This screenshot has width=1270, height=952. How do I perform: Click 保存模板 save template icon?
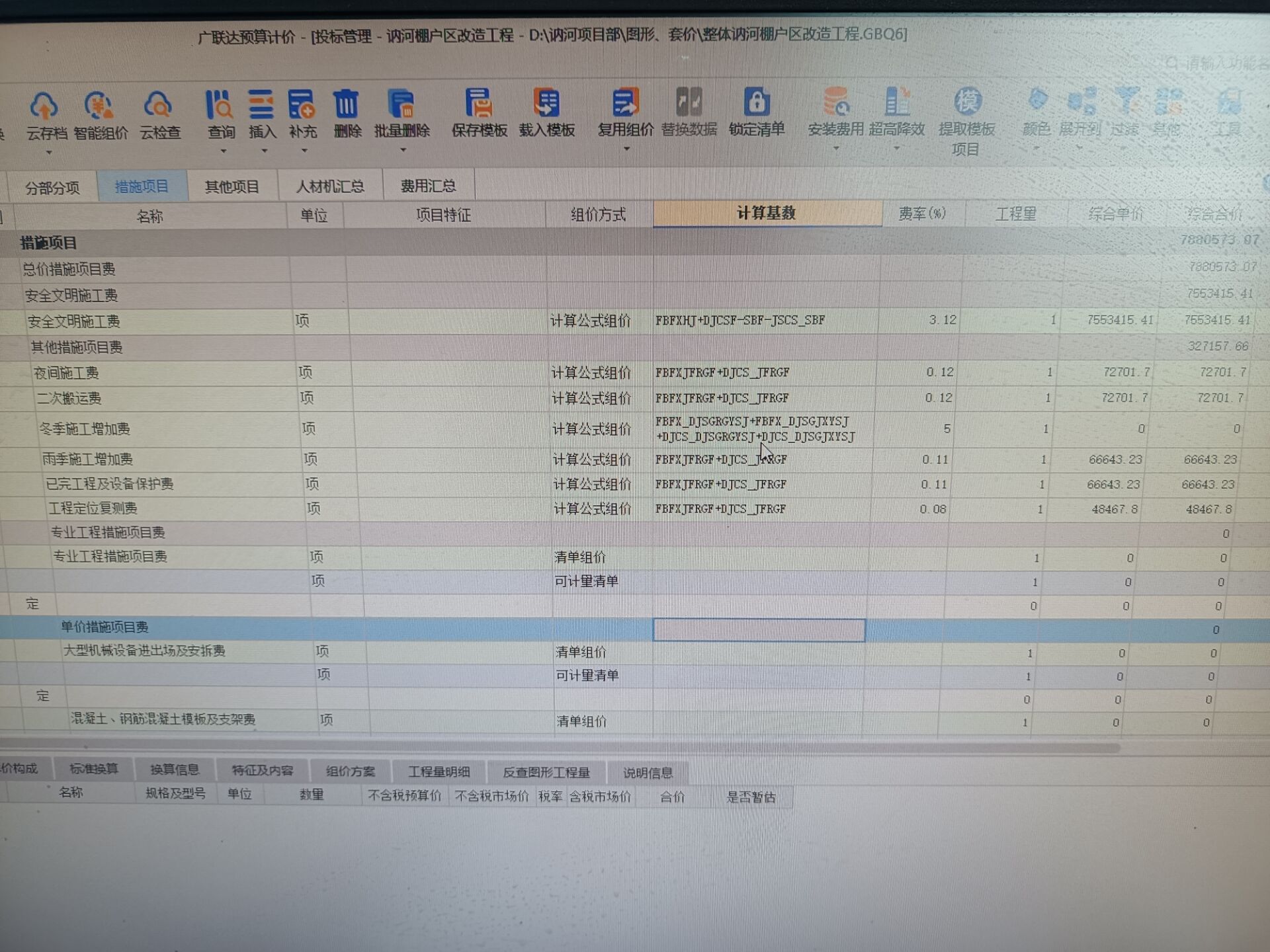(x=479, y=104)
